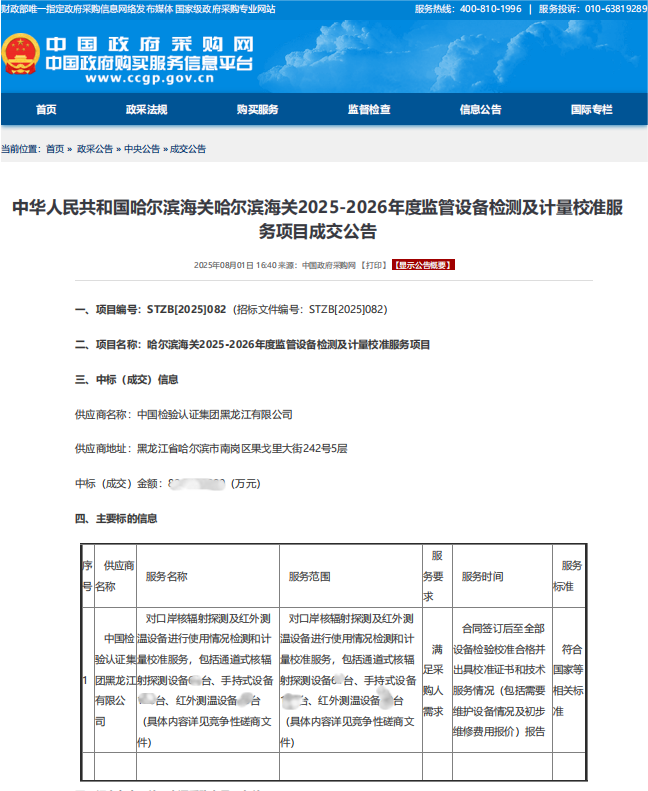Open 中央公告 breadcrumb link
This screenshot has width=648, height=791.
[x=141, y=149]
